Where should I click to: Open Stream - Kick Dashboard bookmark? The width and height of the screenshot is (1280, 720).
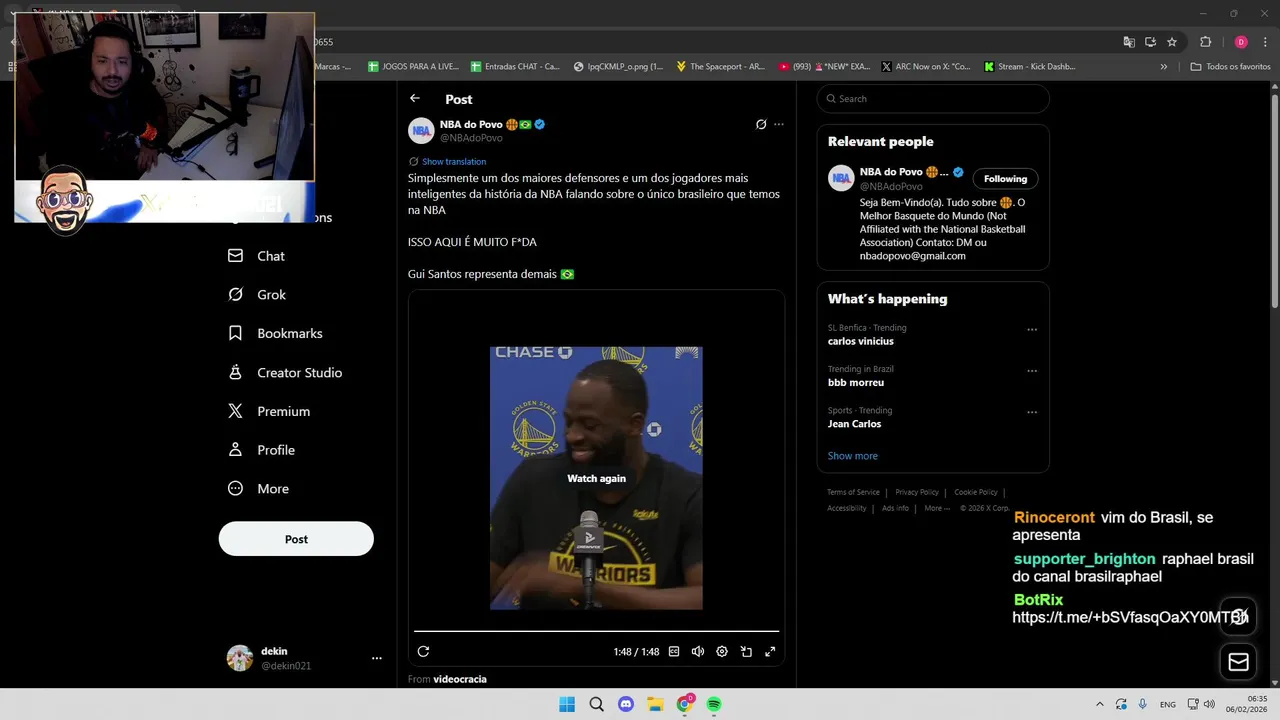[1029, 66]
